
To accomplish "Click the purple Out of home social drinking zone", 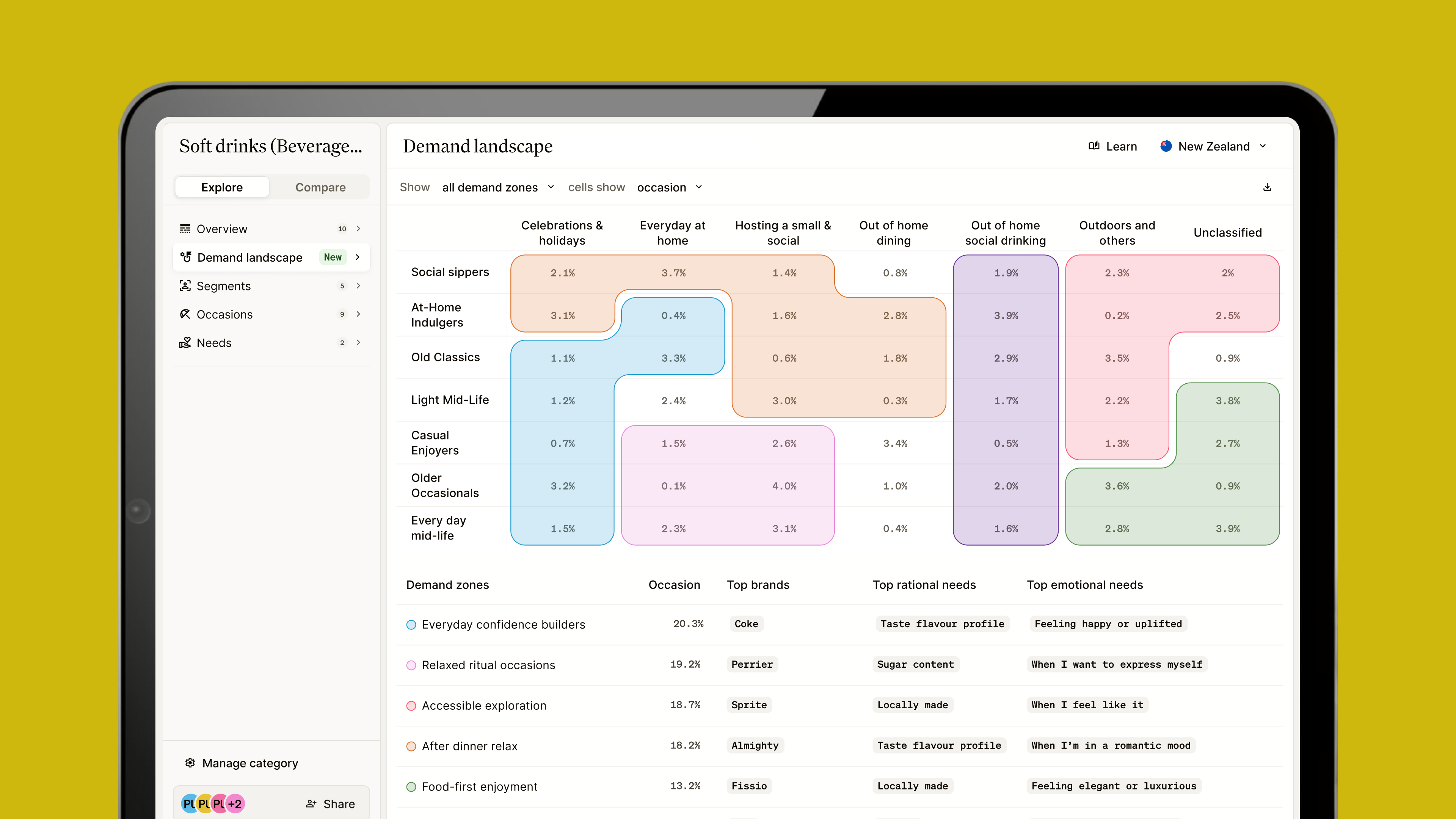I will (1006, 400).
